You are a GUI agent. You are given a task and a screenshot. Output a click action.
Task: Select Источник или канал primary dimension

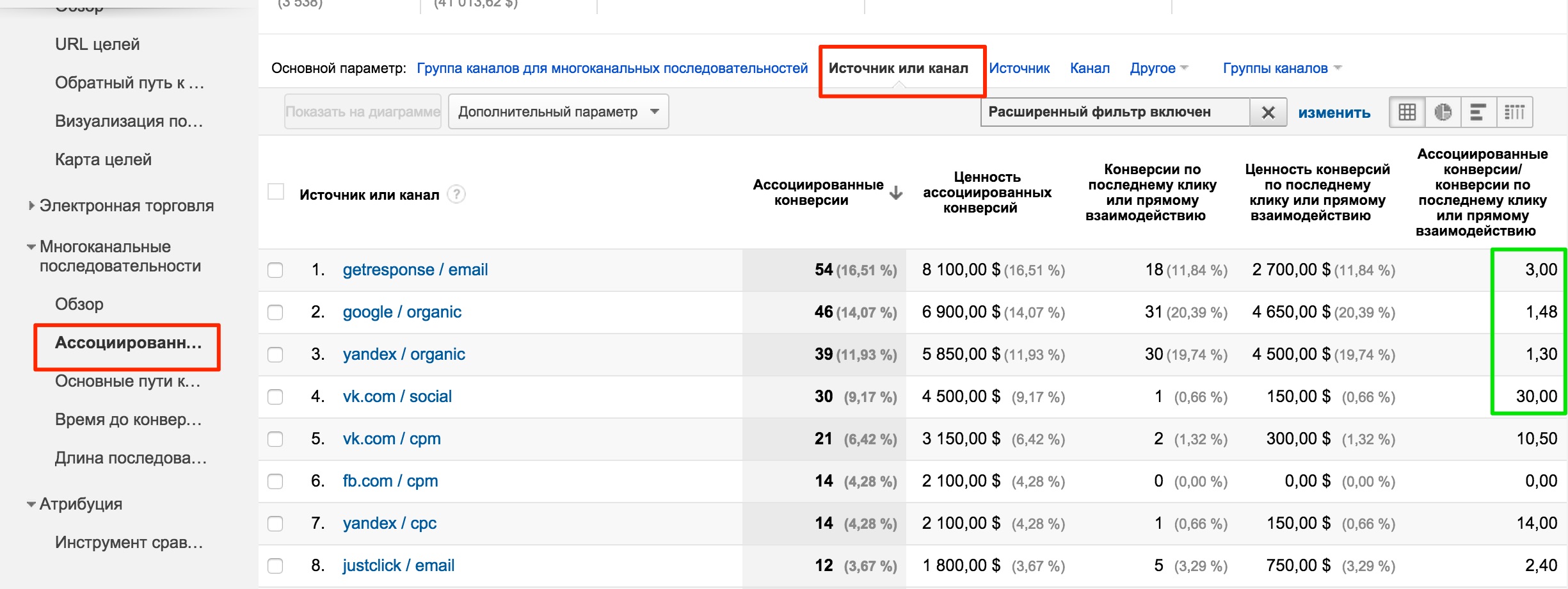click(x=899, y=69)
